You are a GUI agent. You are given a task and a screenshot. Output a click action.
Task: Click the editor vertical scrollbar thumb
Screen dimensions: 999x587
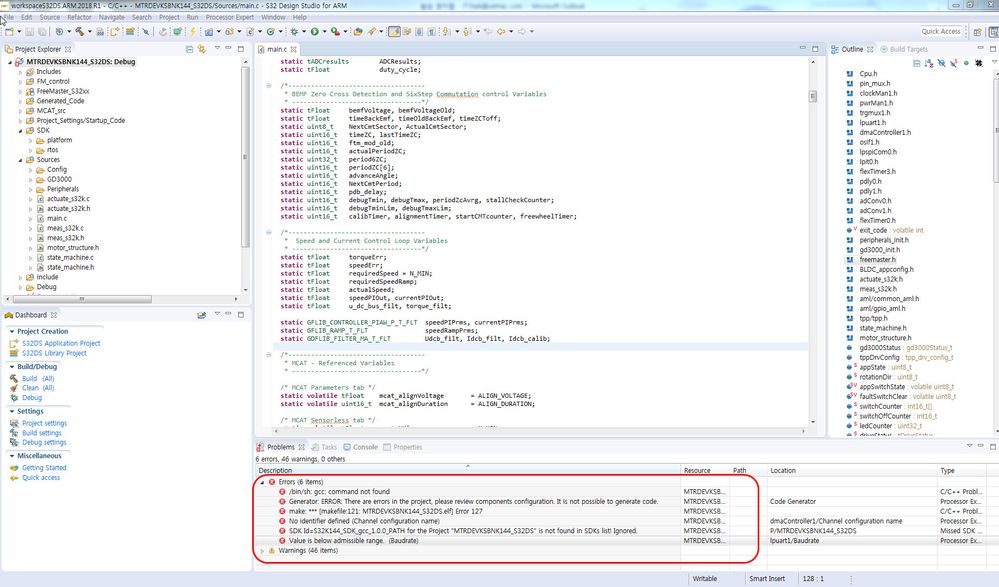(812, 96)
